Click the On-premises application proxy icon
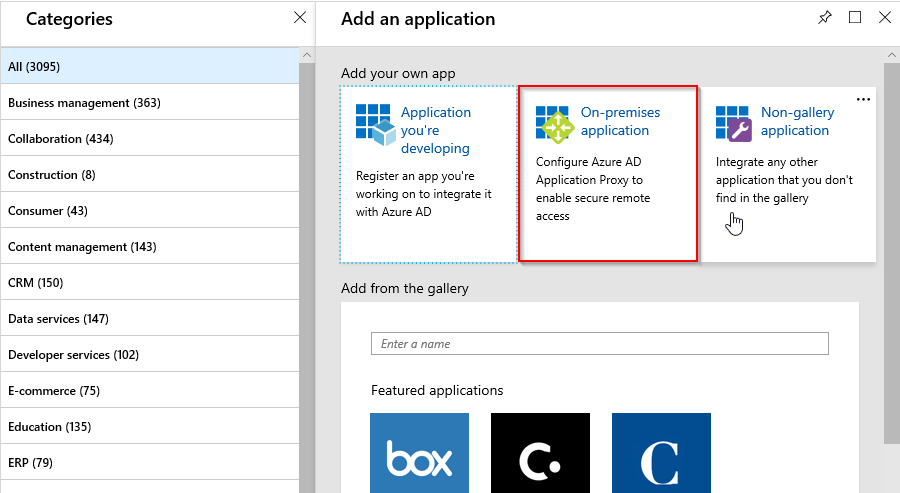The image size is (900, 493). [553, 124]
